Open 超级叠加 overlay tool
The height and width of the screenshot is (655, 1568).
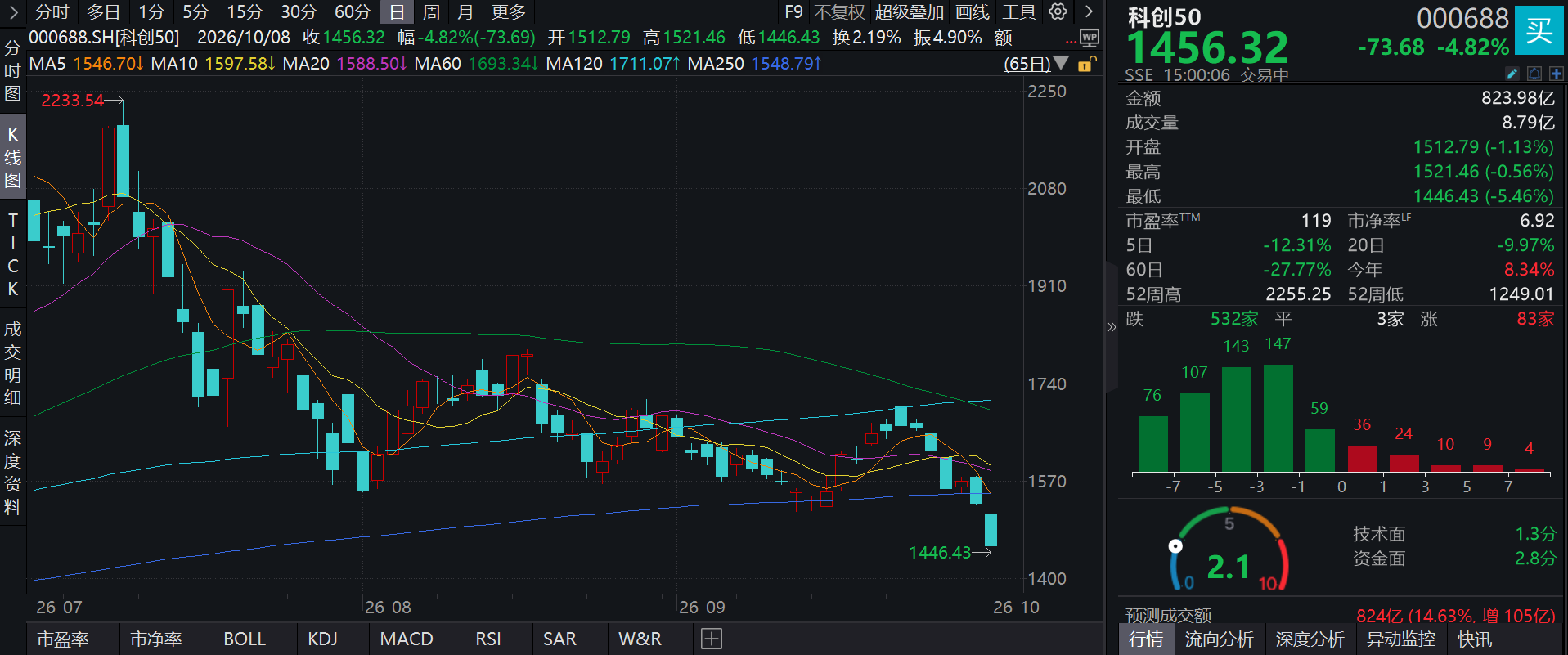tap(909, 11)
